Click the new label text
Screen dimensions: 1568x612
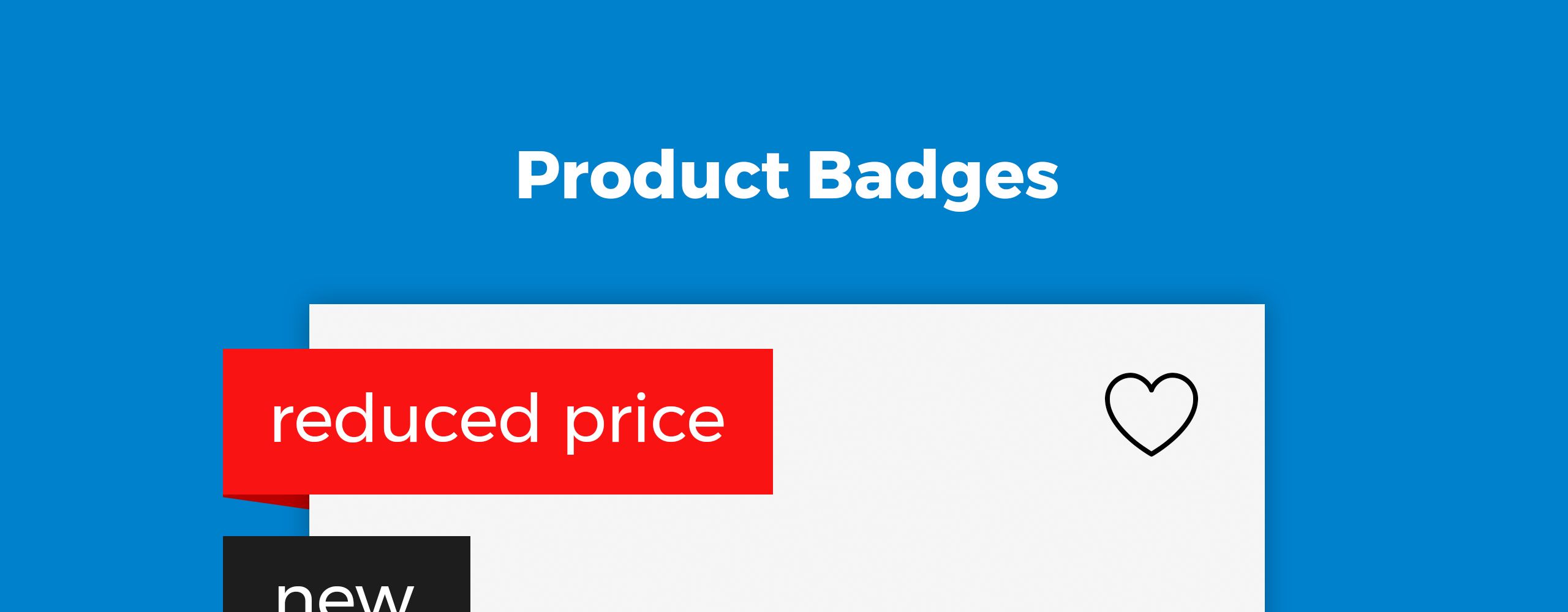point(345,595)
